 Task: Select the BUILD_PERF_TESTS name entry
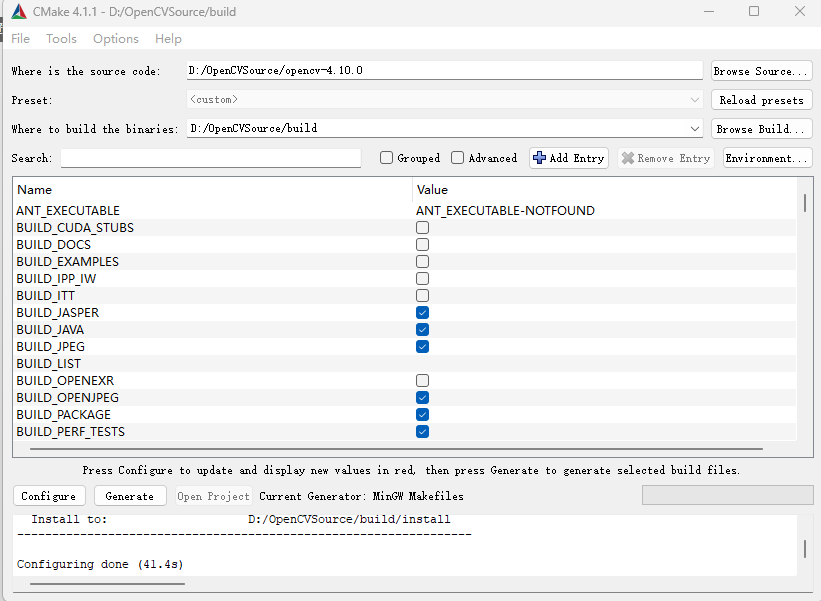click(71, 431)
